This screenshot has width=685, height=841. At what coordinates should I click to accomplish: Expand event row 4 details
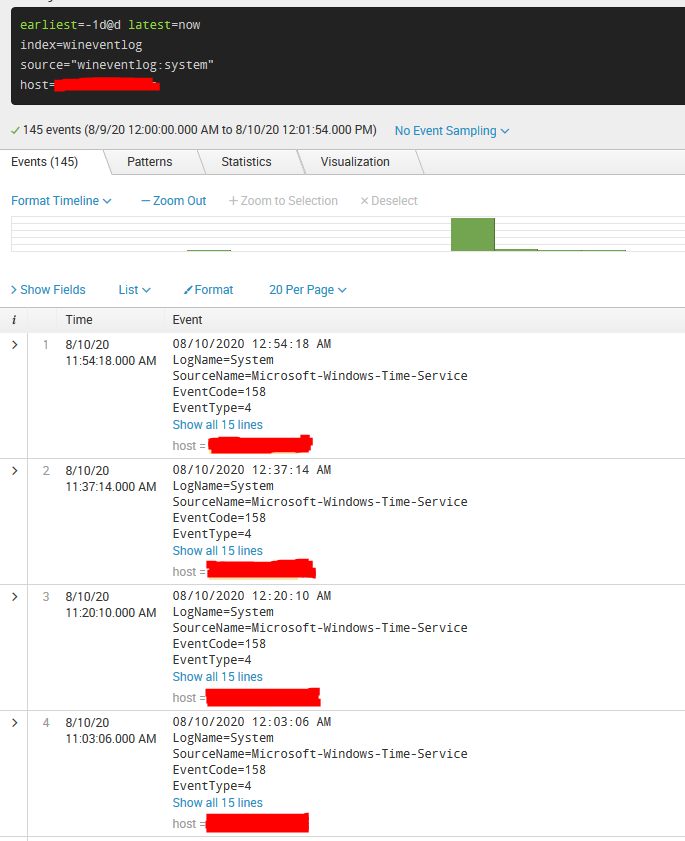pos(14,723)
